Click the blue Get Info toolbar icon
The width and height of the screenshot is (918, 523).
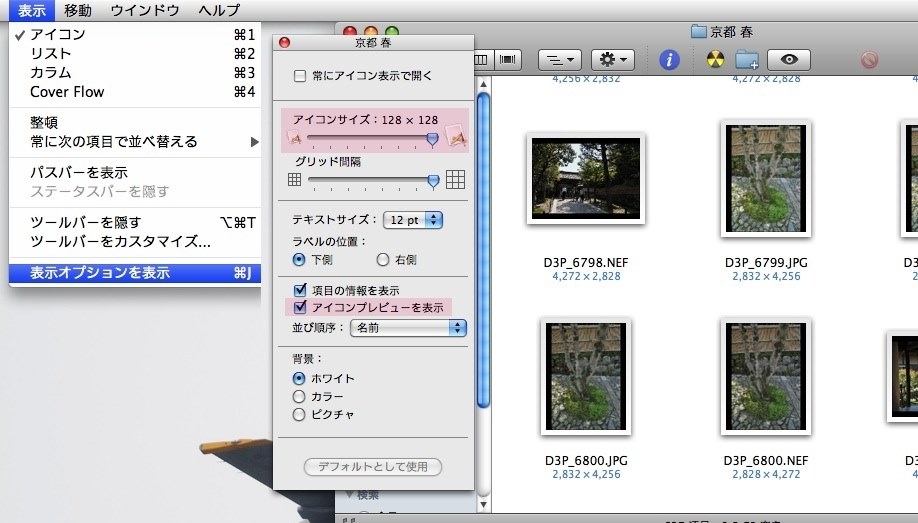tap(669, 59)
